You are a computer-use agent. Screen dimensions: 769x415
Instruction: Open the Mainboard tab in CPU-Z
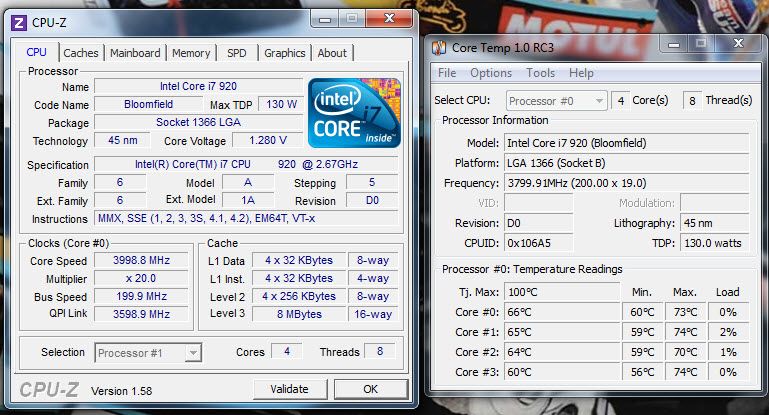pos(135,53)
